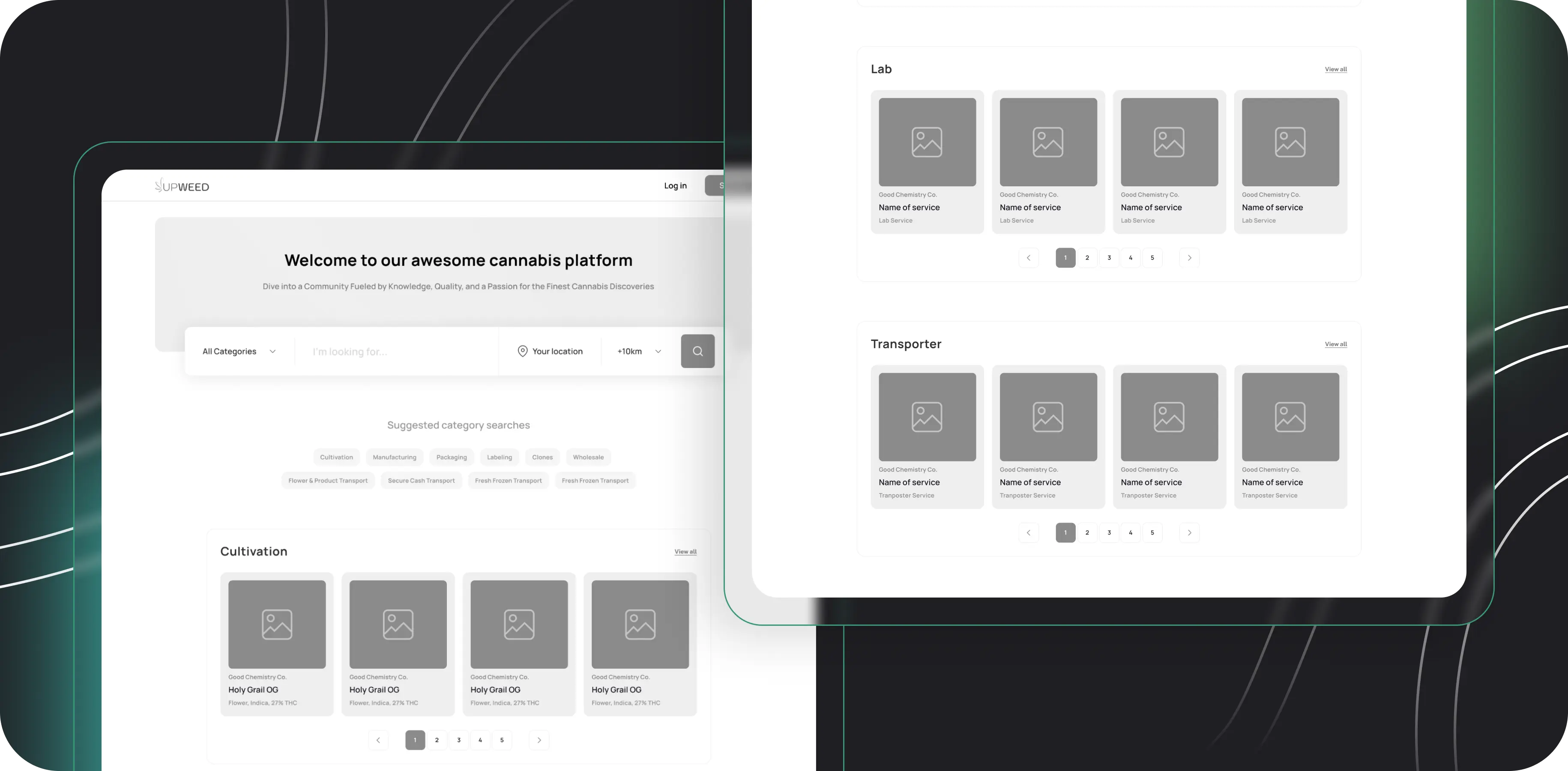1568x771 pixels.
Task: Go to next page in Lab pagination
Action: click(x=1189, y=257)
